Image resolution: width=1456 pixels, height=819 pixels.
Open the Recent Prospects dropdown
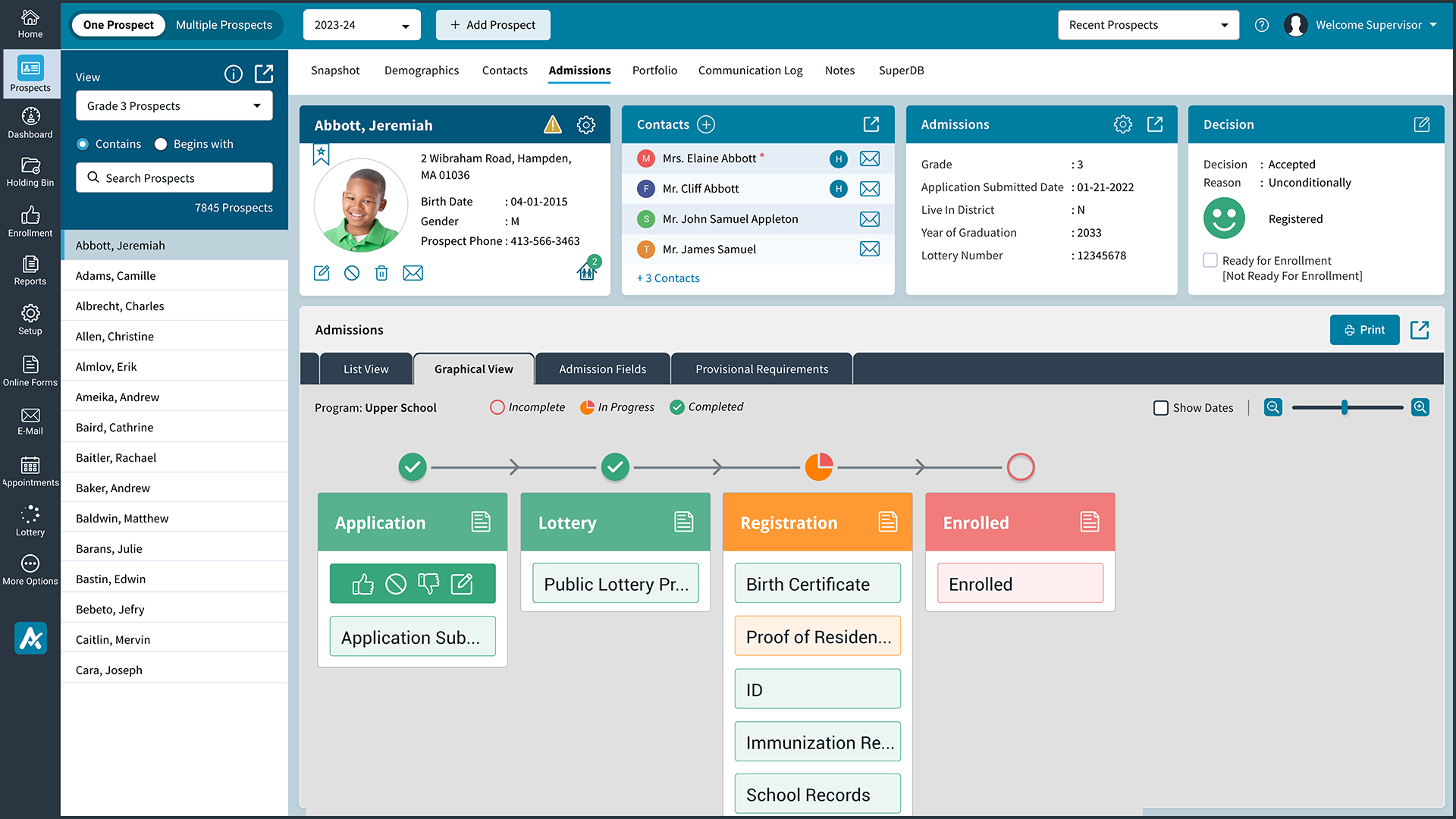(1147, 25)
